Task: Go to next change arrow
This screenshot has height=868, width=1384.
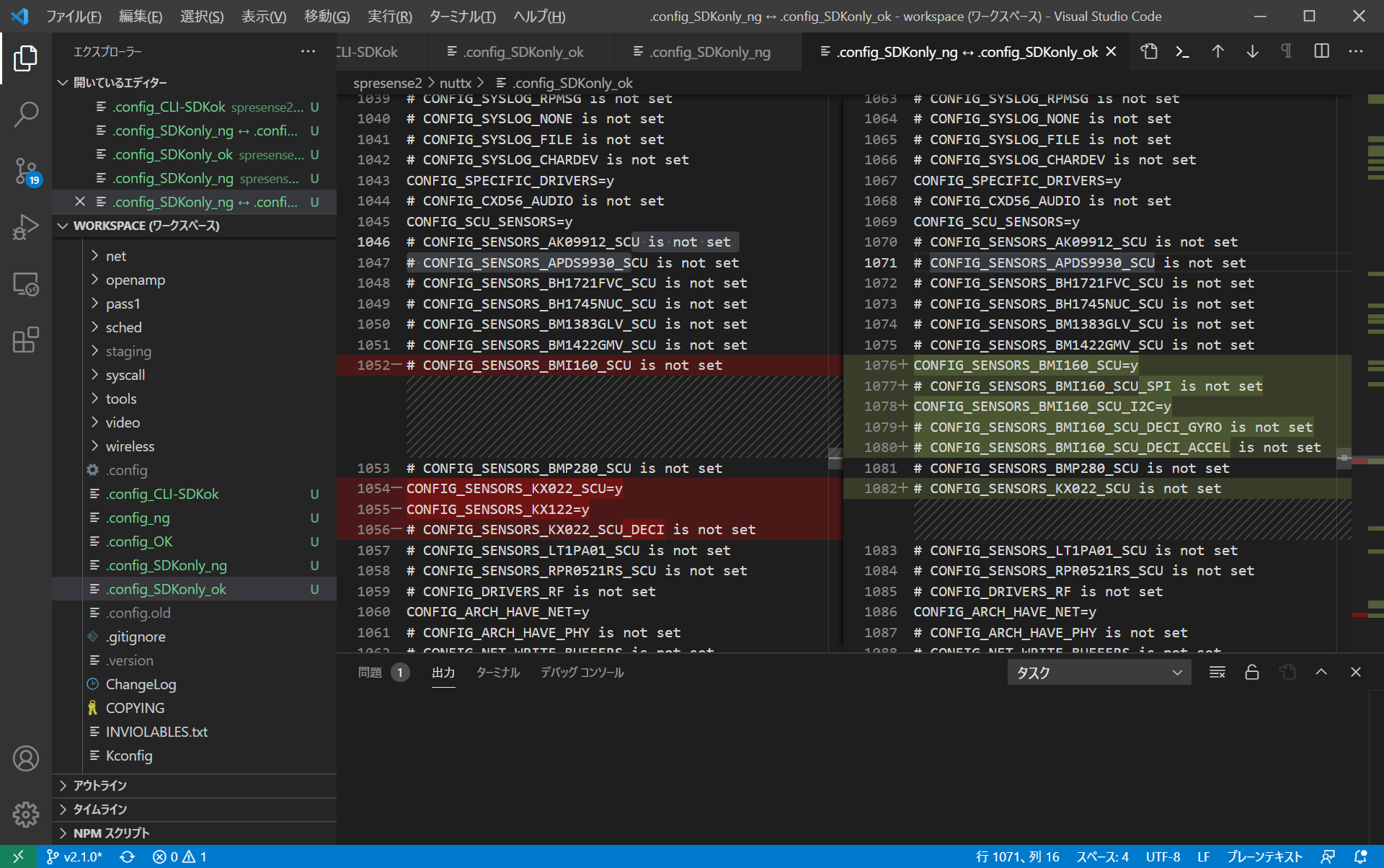Action: click(x=1252, y=52)
